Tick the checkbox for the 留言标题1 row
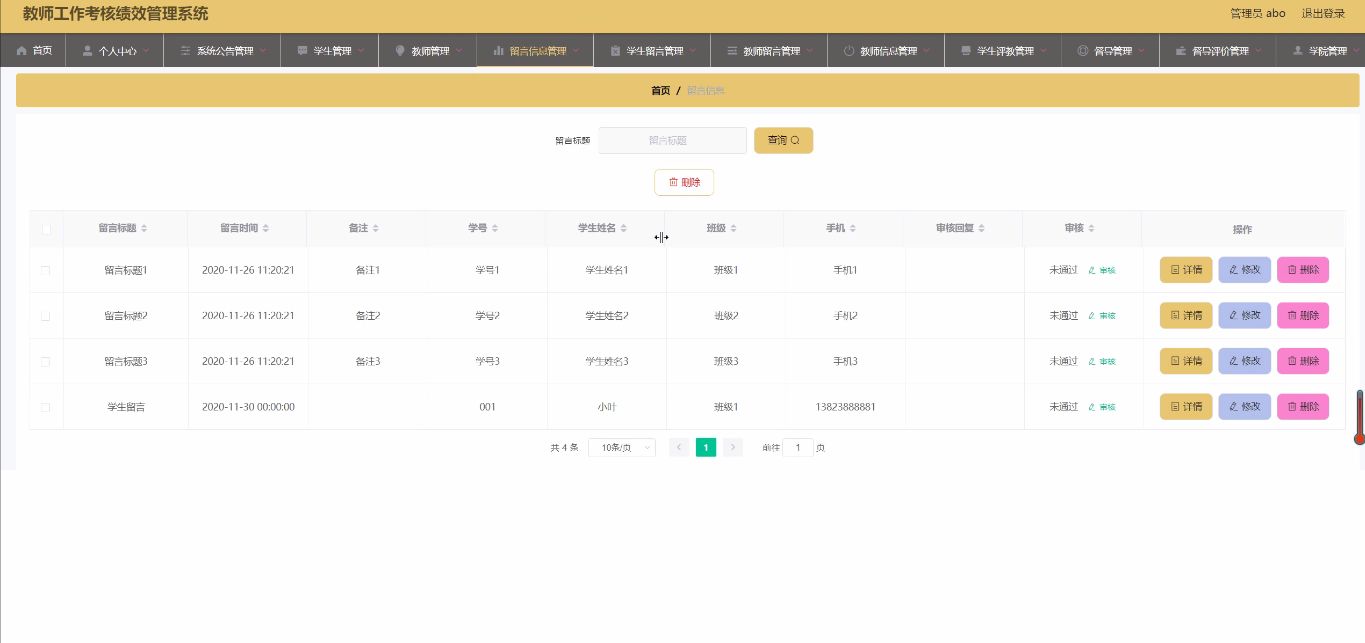This screenshot has height=643, width=1365. click(x=45, y=270)
